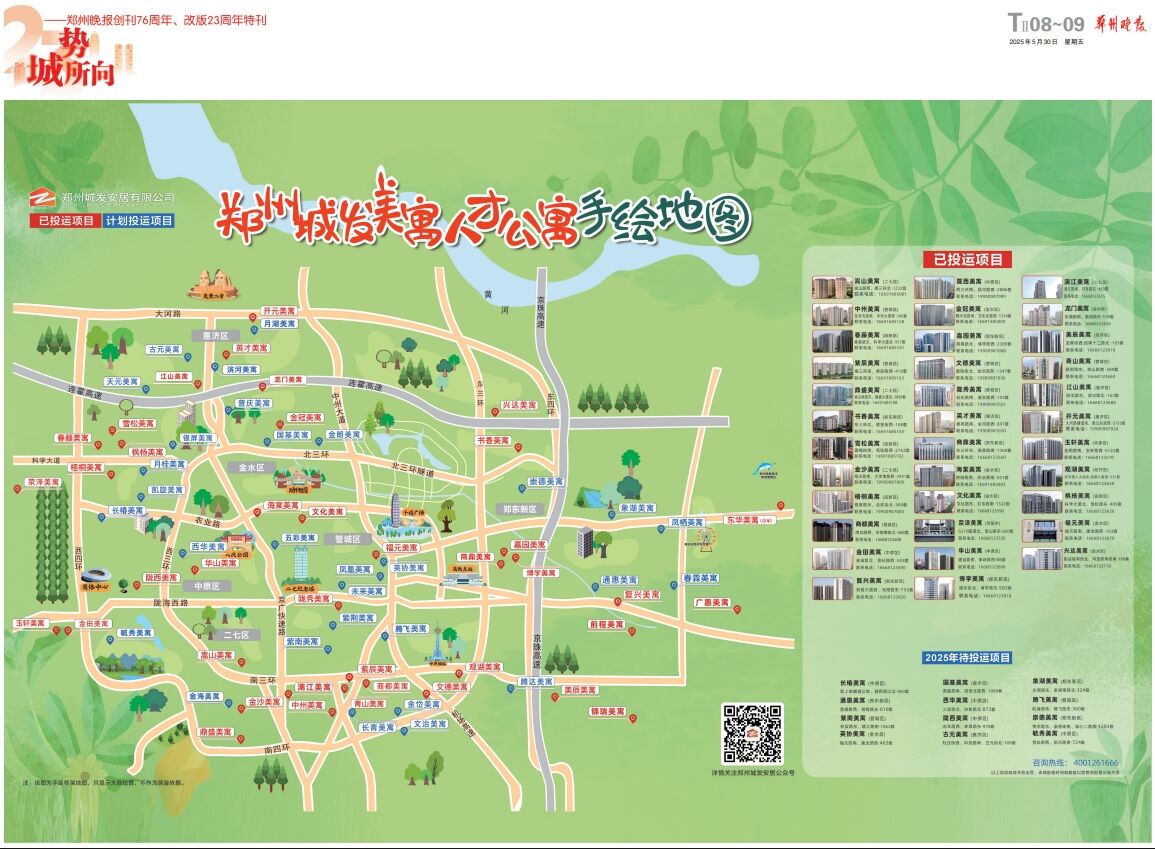Select the 黄河 river label
Viewport: 1155px width, 849px height.
pyautogui.click(x=496, y=302)
